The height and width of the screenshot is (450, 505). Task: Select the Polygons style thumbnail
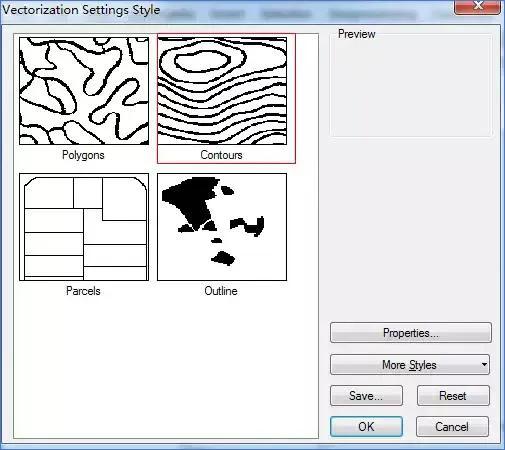point(84,91)
